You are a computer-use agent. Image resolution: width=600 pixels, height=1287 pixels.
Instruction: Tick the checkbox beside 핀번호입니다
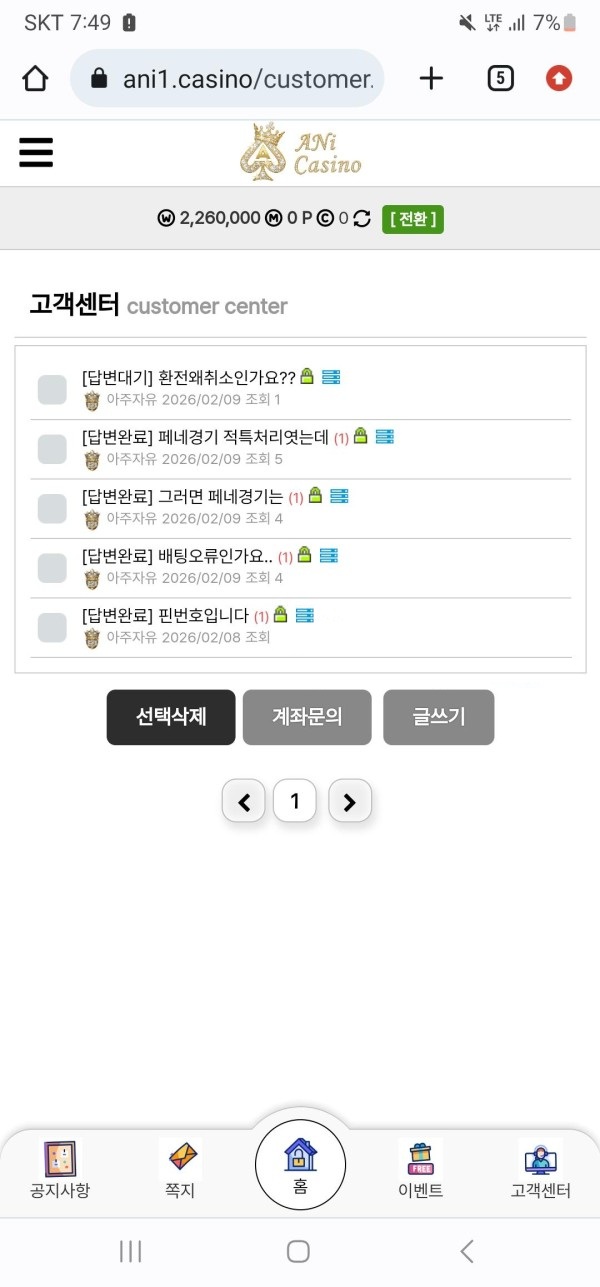click(x=52, y=627)
